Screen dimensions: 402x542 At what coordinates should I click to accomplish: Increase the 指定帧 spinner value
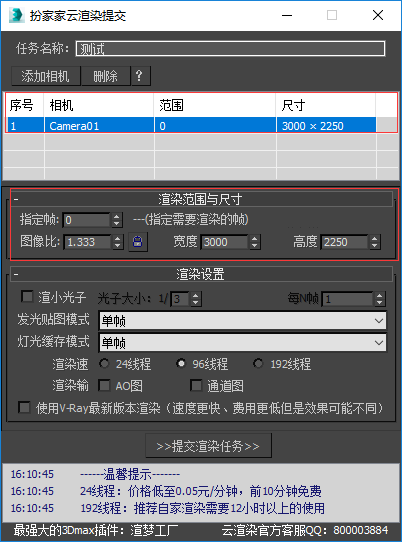tap(117, 217)
